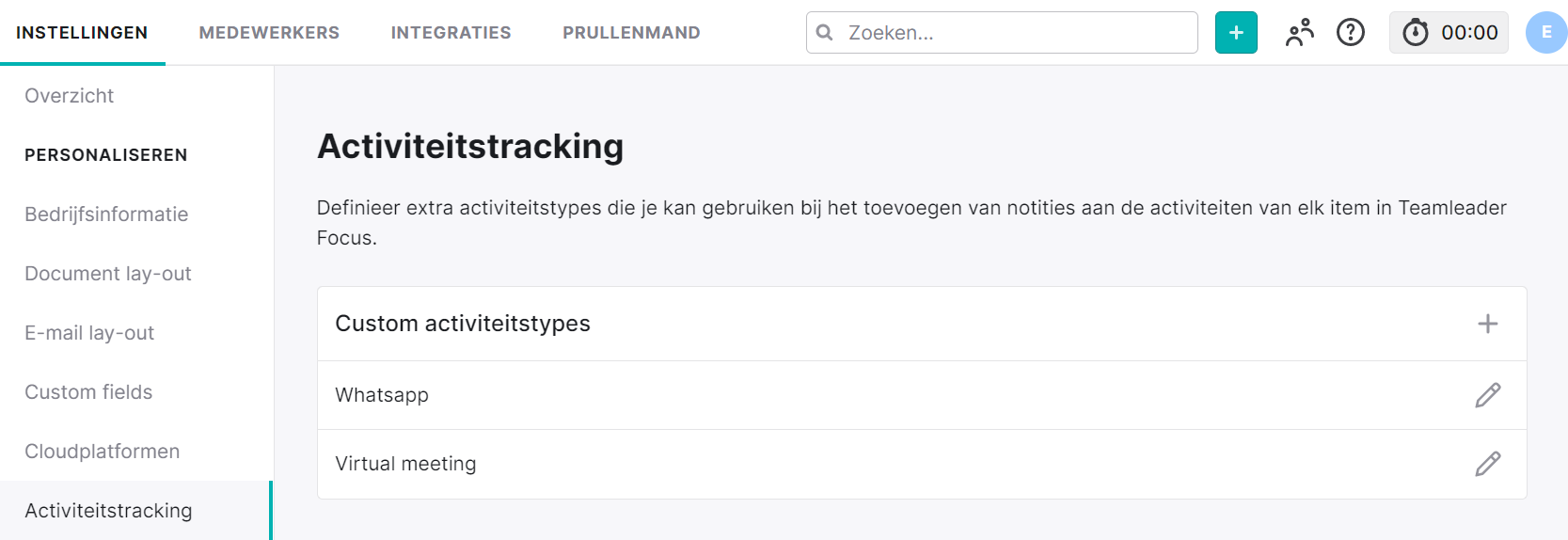Open the people/contacts icon in header

tap(1299, 33)
